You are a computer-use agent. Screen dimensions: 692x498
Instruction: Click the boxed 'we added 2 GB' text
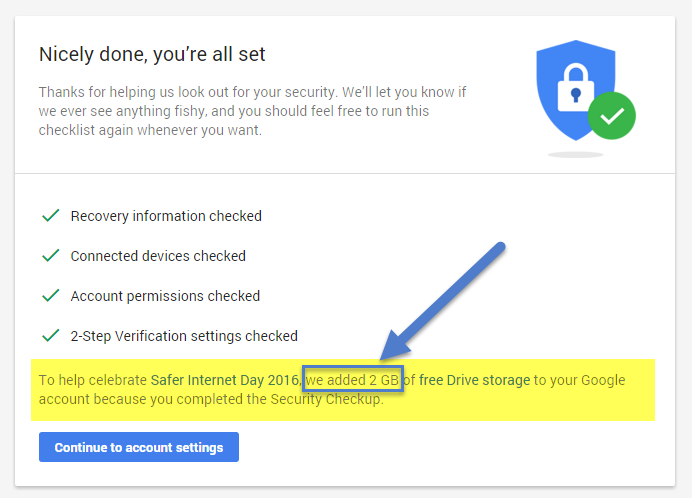(x=353, y=379)
